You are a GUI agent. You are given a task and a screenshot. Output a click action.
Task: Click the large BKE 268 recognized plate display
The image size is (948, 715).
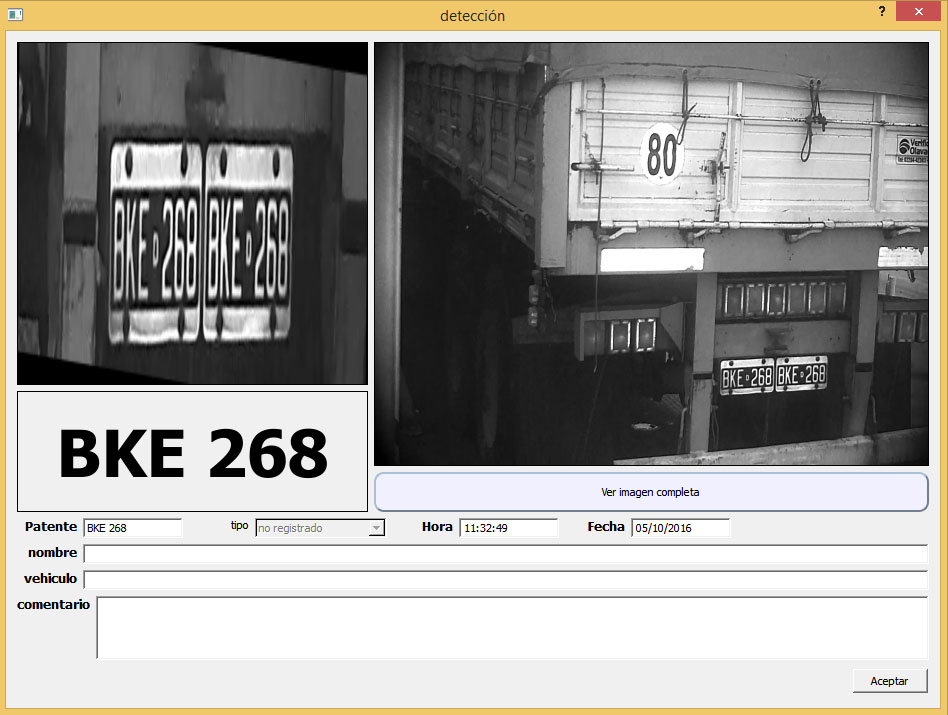[x=192, y=452]
